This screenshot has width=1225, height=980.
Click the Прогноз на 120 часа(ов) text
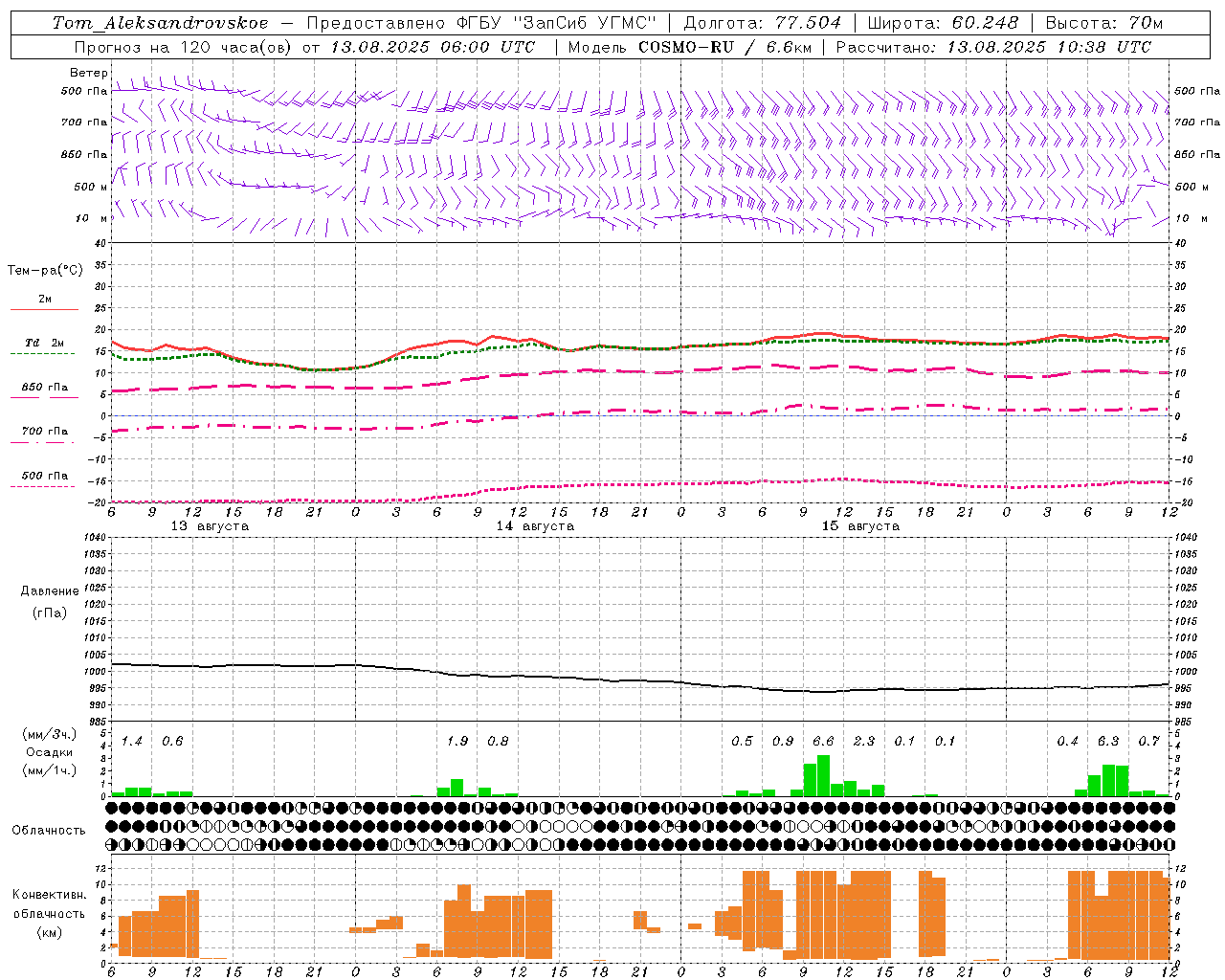pos(182,47)
